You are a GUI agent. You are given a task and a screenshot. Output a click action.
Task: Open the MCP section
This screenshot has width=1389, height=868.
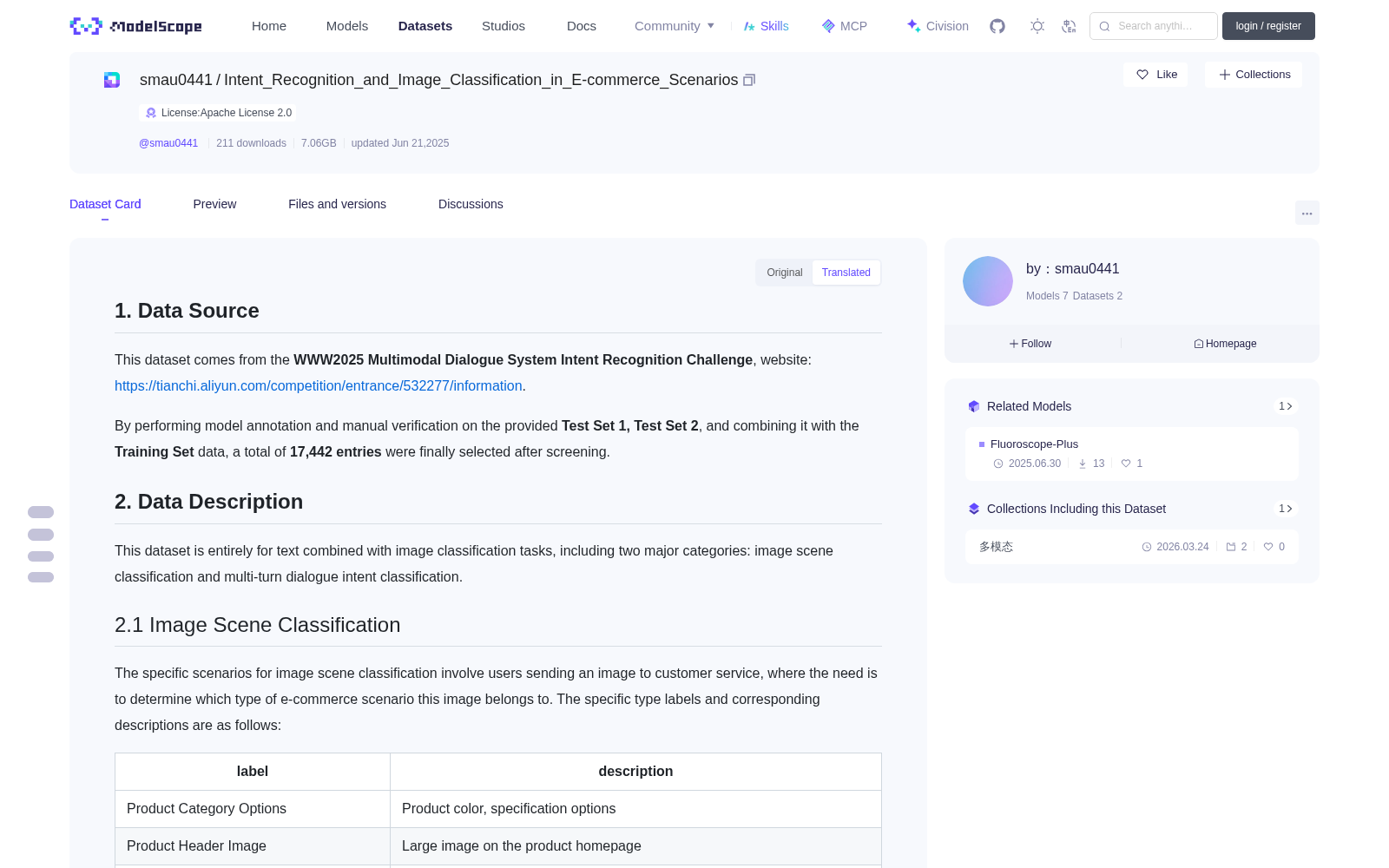pyautogui.click(x=845, y=26)
